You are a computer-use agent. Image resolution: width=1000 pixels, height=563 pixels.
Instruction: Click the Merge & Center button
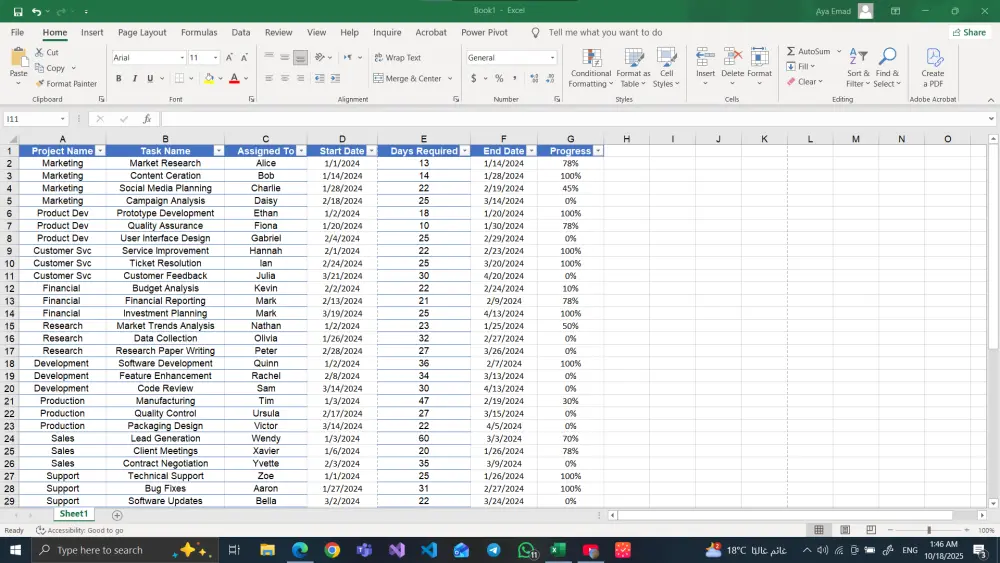(408, 78)
